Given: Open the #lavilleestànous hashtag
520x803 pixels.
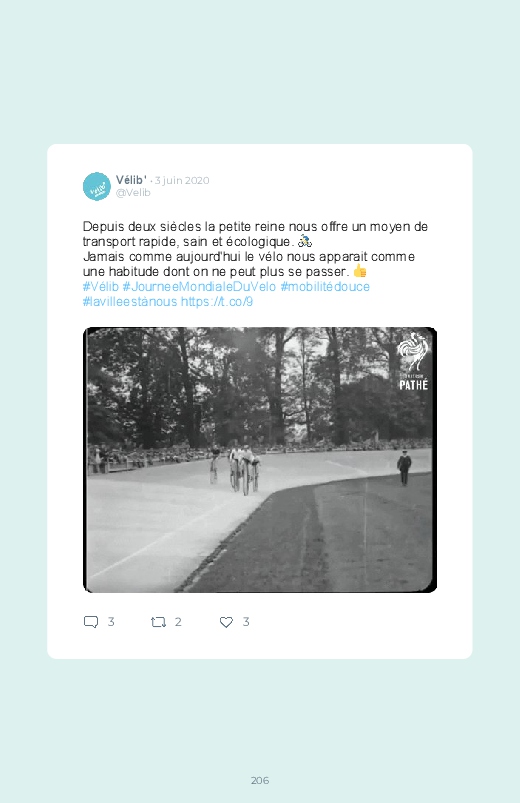Looking at the screenshot, I should click(130, 302).
